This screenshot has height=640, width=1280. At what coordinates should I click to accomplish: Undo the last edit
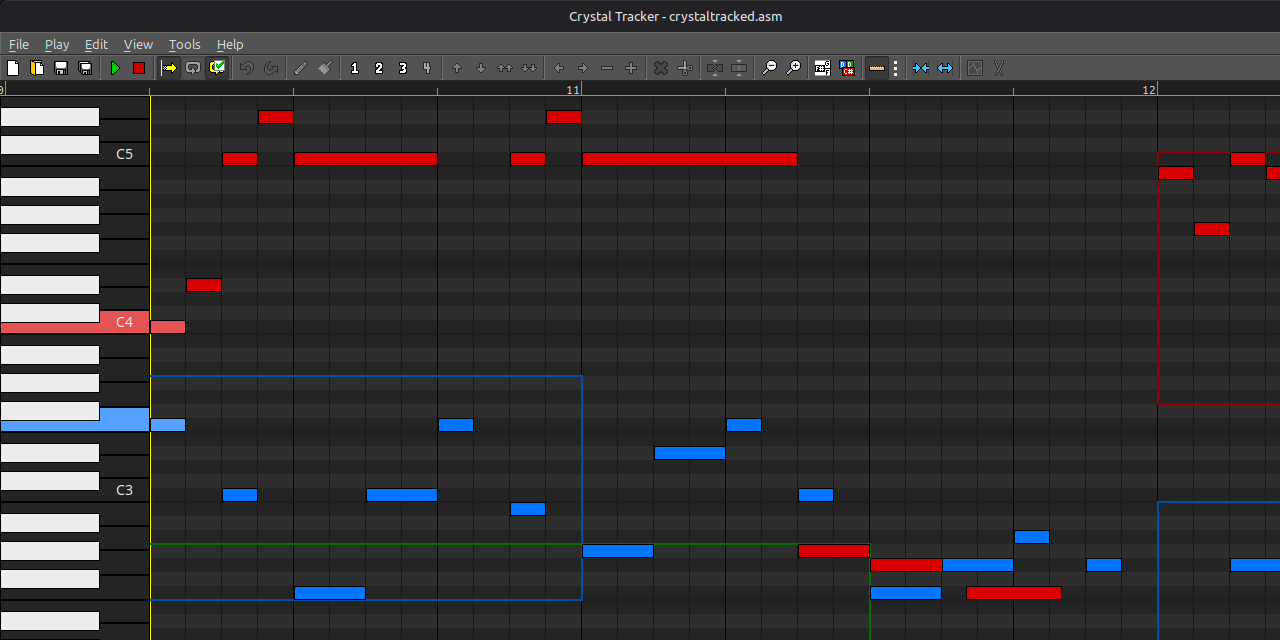246,68
